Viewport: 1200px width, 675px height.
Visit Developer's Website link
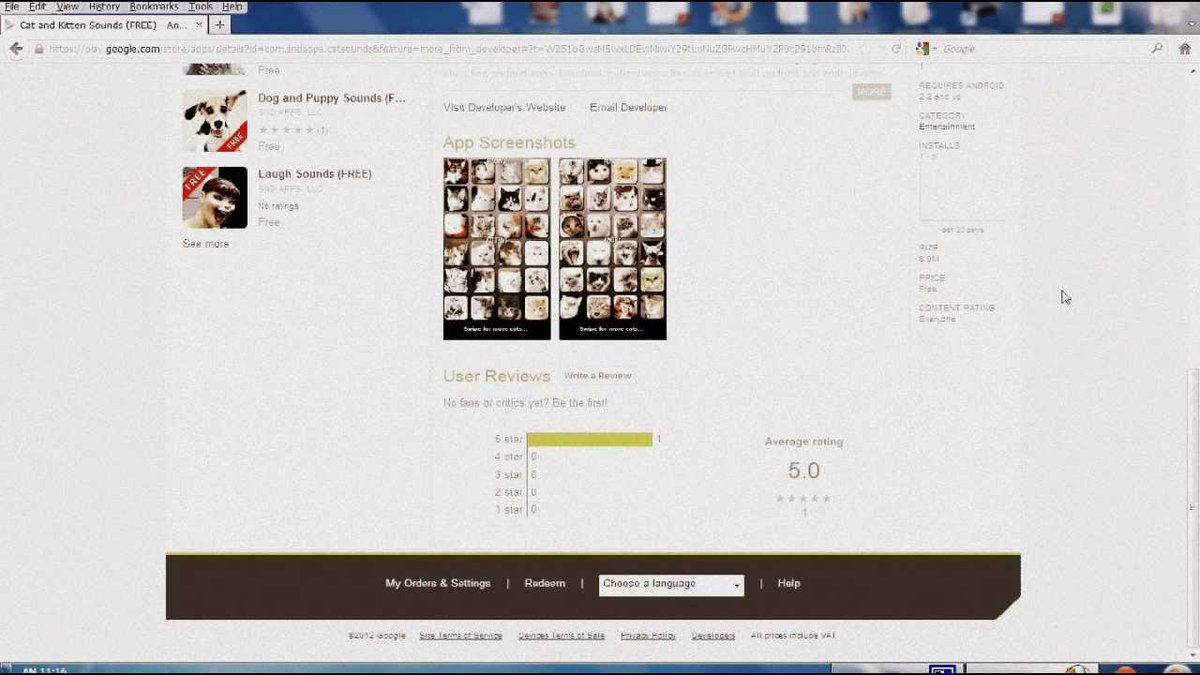click(505, 107)
